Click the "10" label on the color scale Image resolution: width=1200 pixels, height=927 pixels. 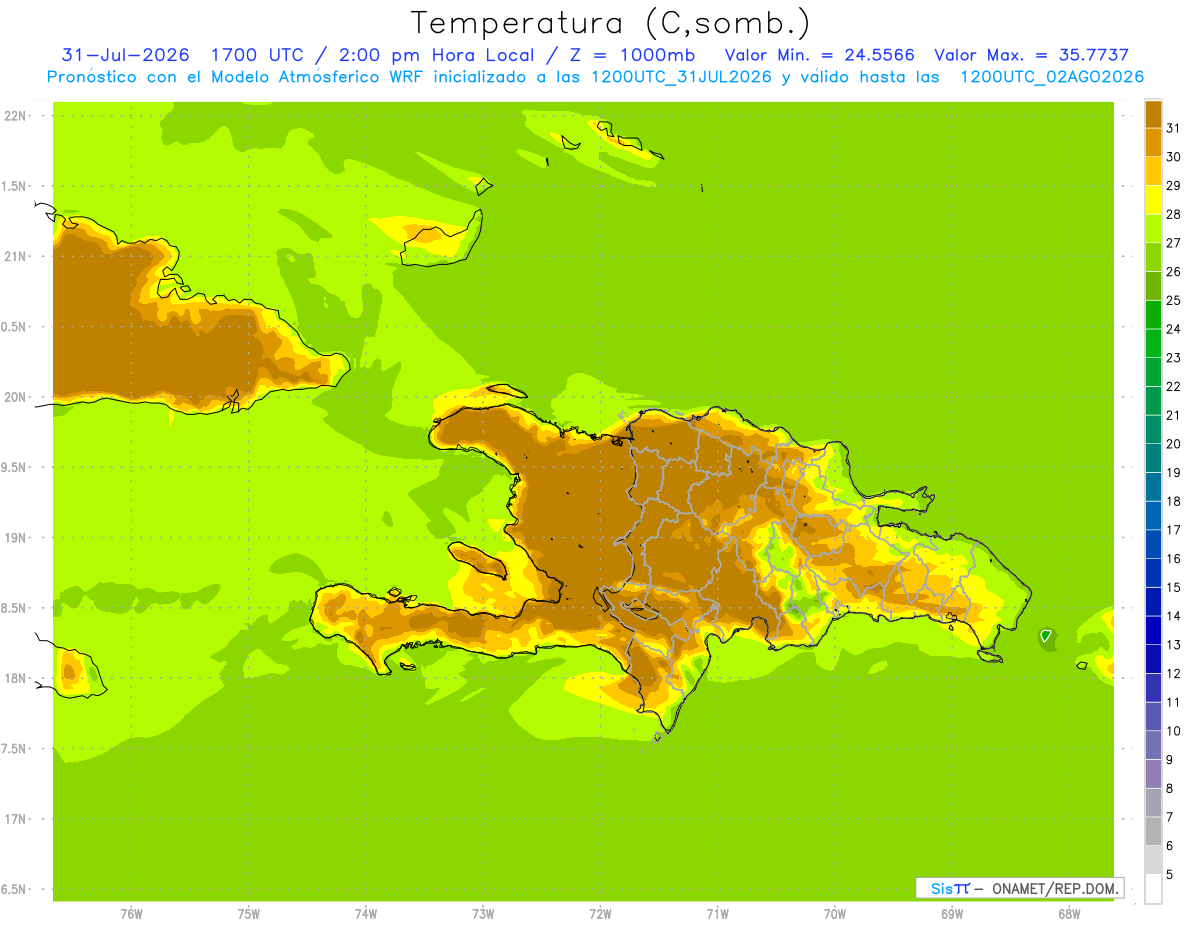click(x=1174, y=731)
